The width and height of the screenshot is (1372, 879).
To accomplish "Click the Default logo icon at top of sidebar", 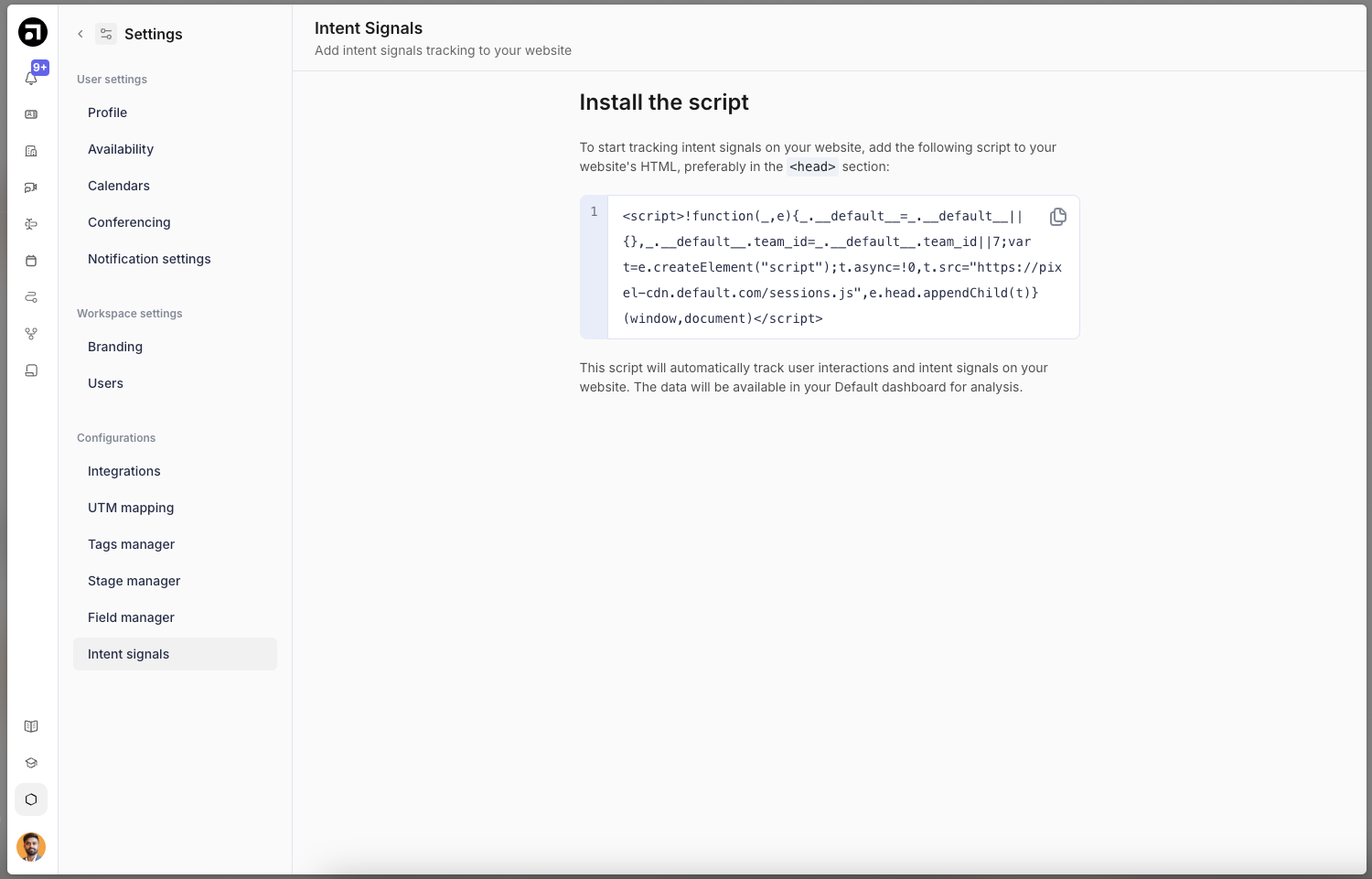I will (x=33, y=32).
